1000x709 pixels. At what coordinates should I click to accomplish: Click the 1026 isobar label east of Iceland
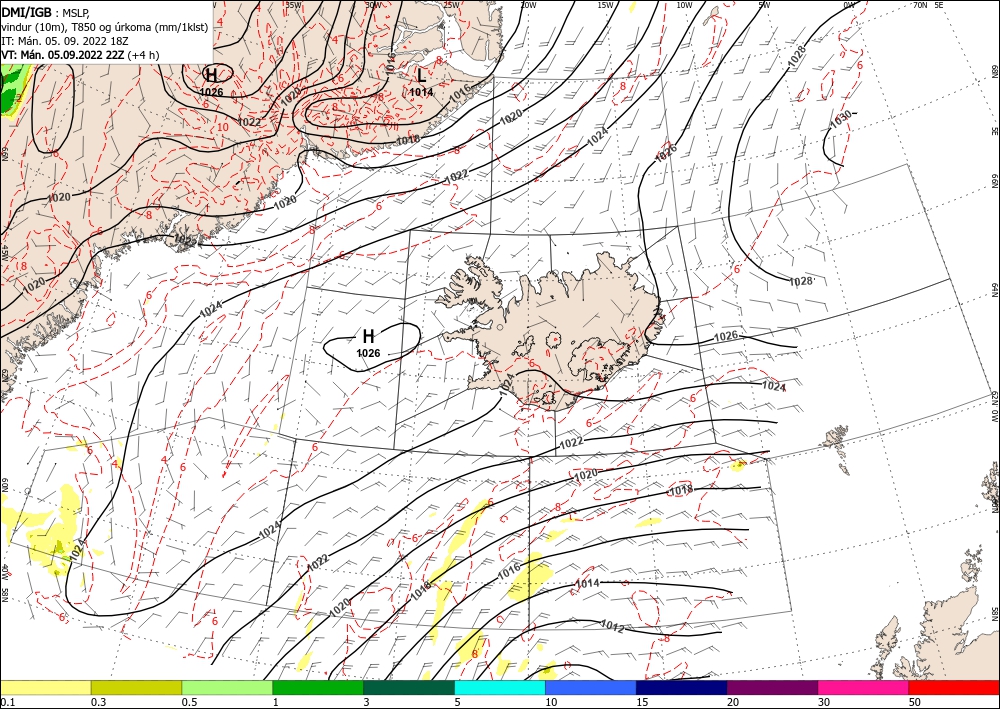pos(726,336)
